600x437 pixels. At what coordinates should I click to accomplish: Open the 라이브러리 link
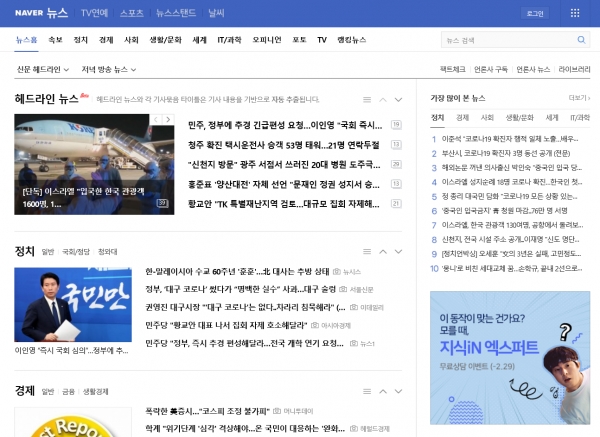[574, 69]
